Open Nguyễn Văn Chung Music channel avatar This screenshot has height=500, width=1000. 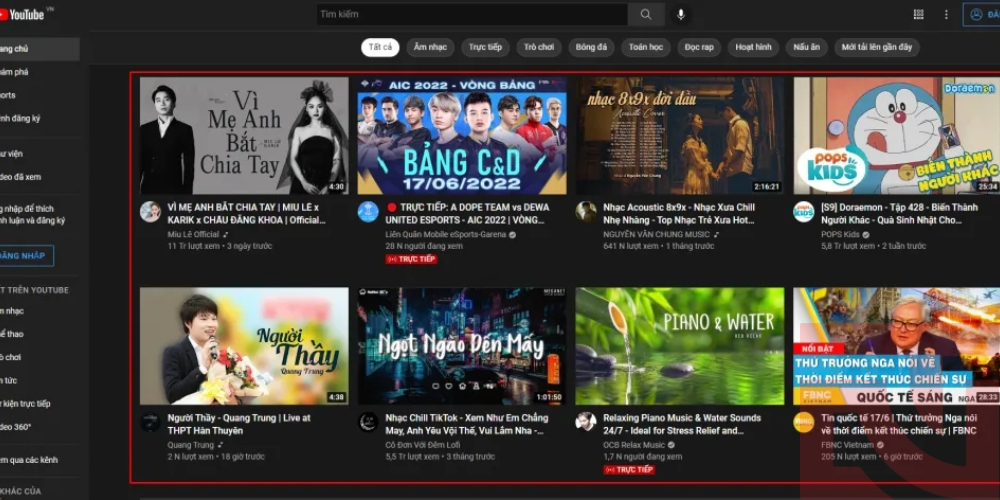point(586,212)
